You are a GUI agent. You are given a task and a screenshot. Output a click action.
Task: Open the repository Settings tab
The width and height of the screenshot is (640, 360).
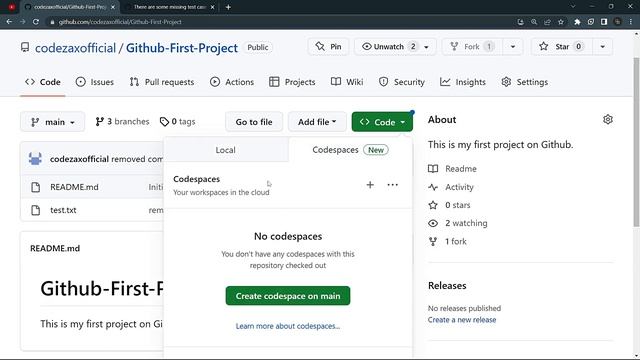pyautogui.click(x=524, y=82)
